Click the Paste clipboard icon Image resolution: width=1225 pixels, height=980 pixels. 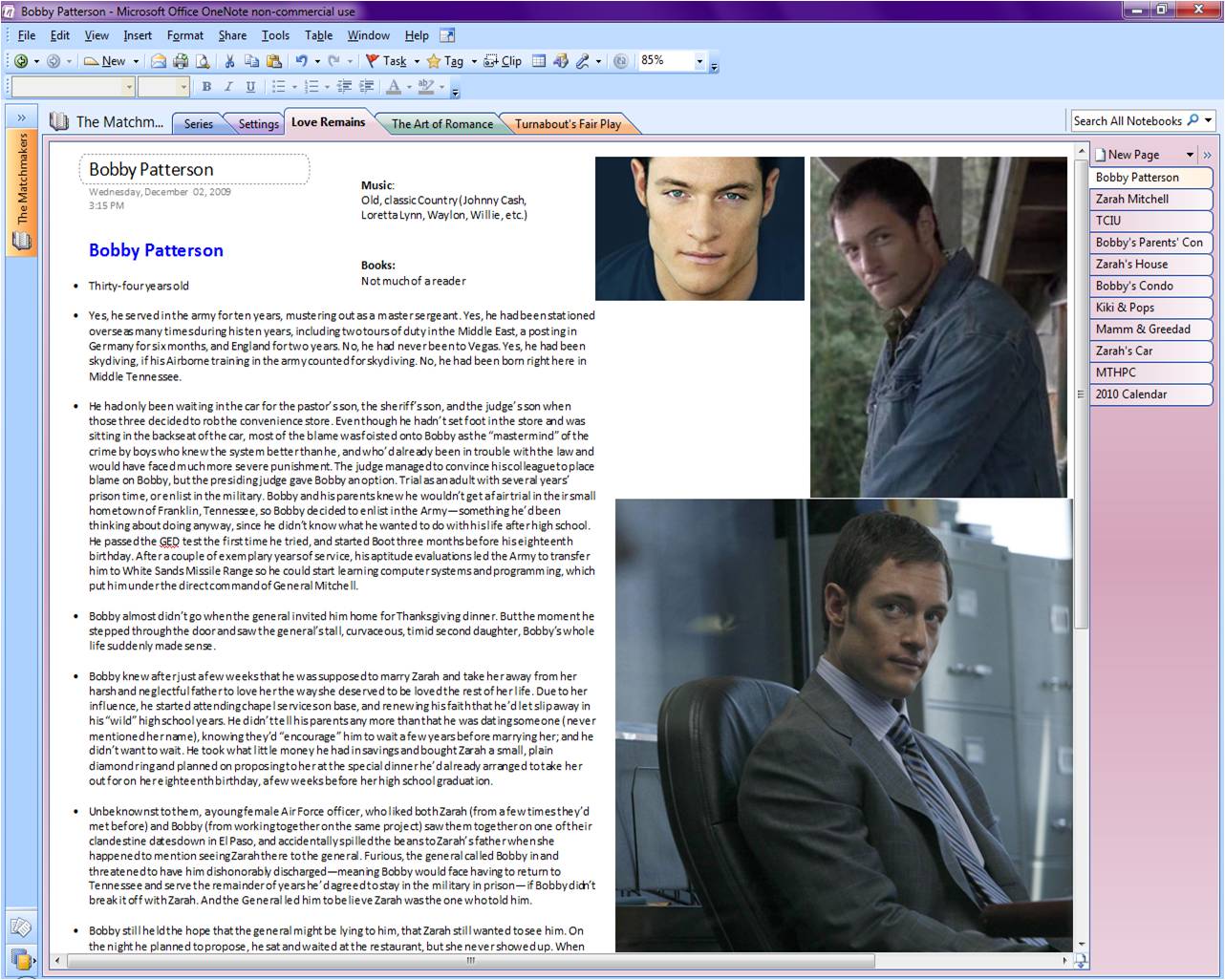[x=274, y=61]
